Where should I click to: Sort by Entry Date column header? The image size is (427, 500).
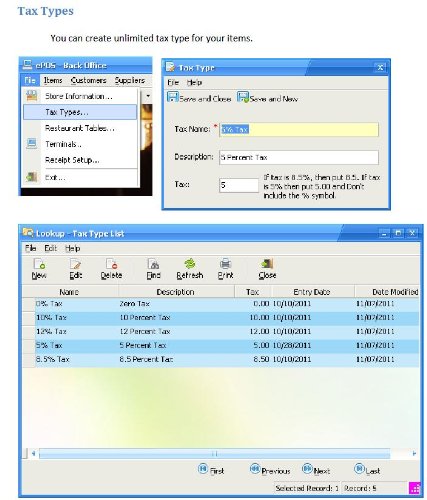coord(312,292)
